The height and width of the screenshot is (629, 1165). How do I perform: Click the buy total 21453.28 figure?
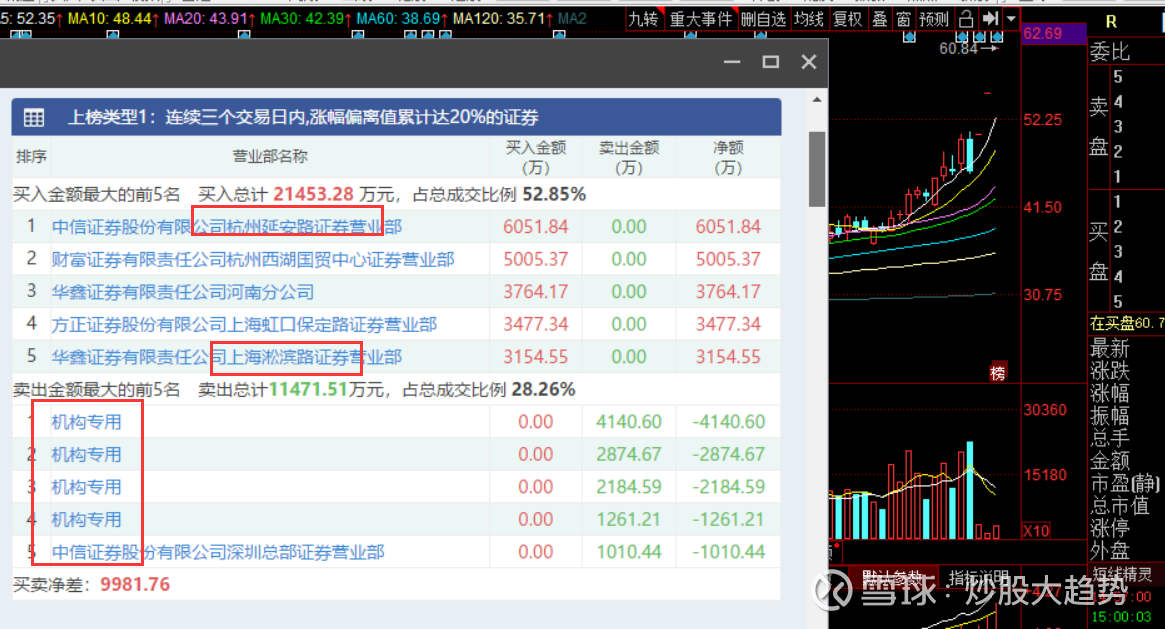314,195
